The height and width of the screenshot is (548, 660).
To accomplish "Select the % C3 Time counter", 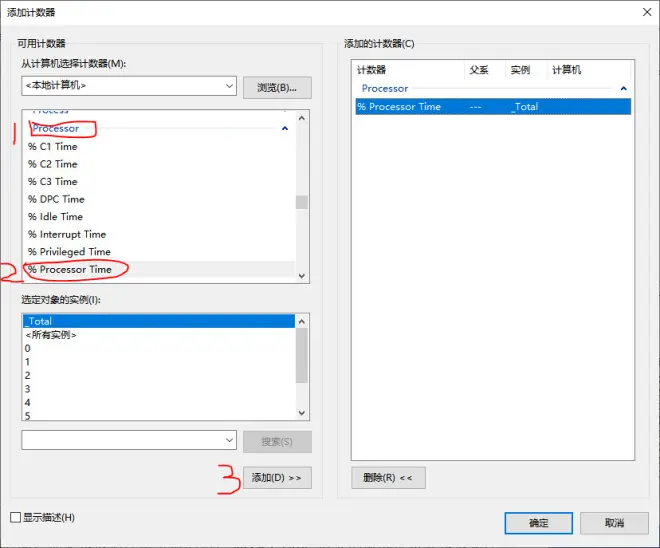I will [53, 182].
